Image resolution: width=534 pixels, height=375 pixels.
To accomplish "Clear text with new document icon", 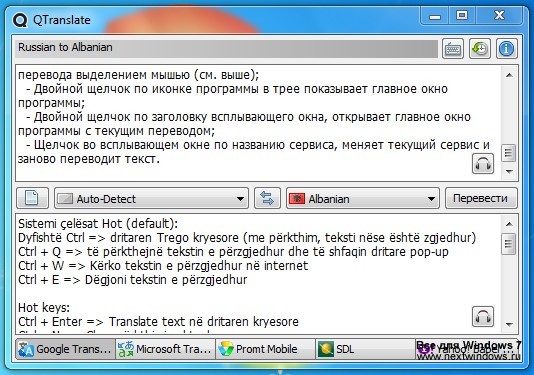I will click(x=32, y=198).
